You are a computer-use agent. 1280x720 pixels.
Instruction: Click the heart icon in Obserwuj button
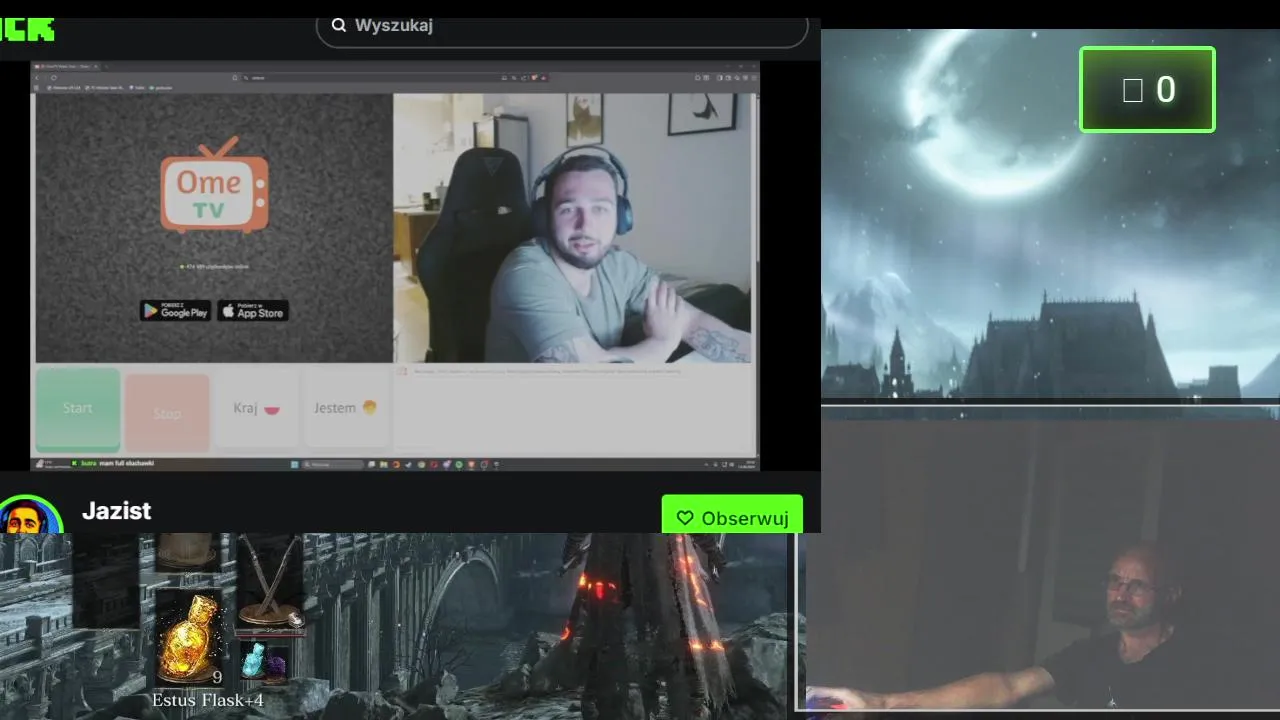point(685,518)
